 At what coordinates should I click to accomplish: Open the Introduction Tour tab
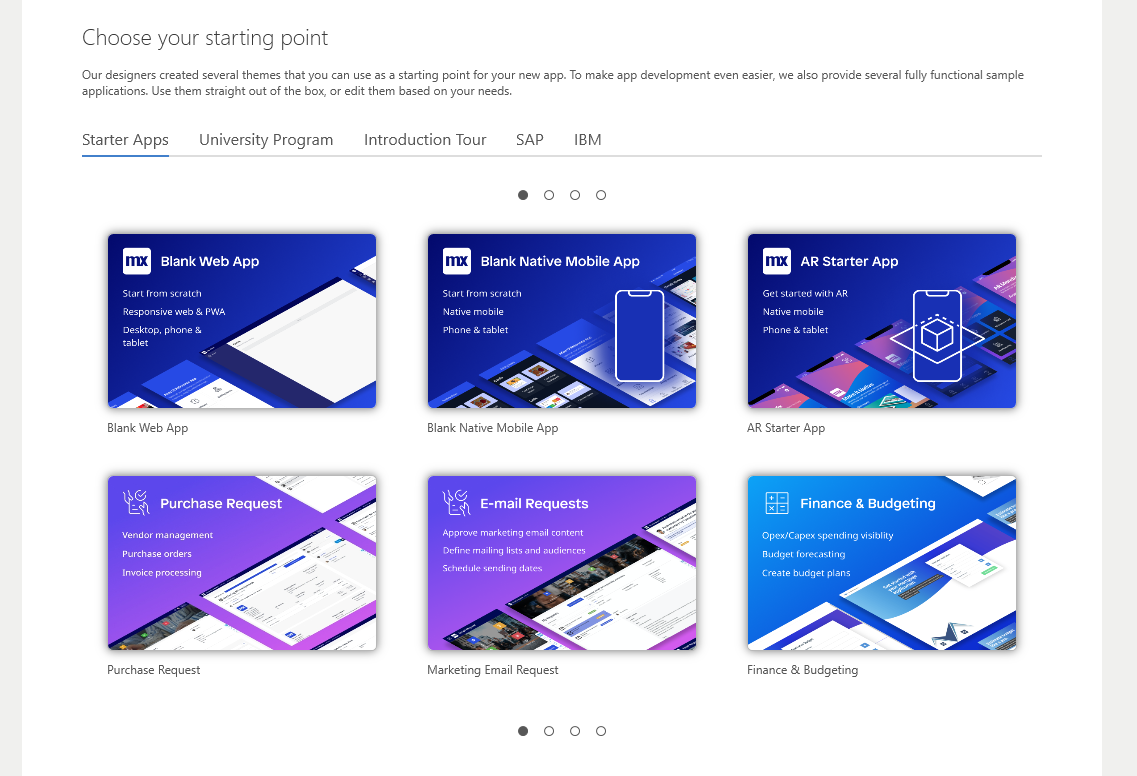(425, 139)
